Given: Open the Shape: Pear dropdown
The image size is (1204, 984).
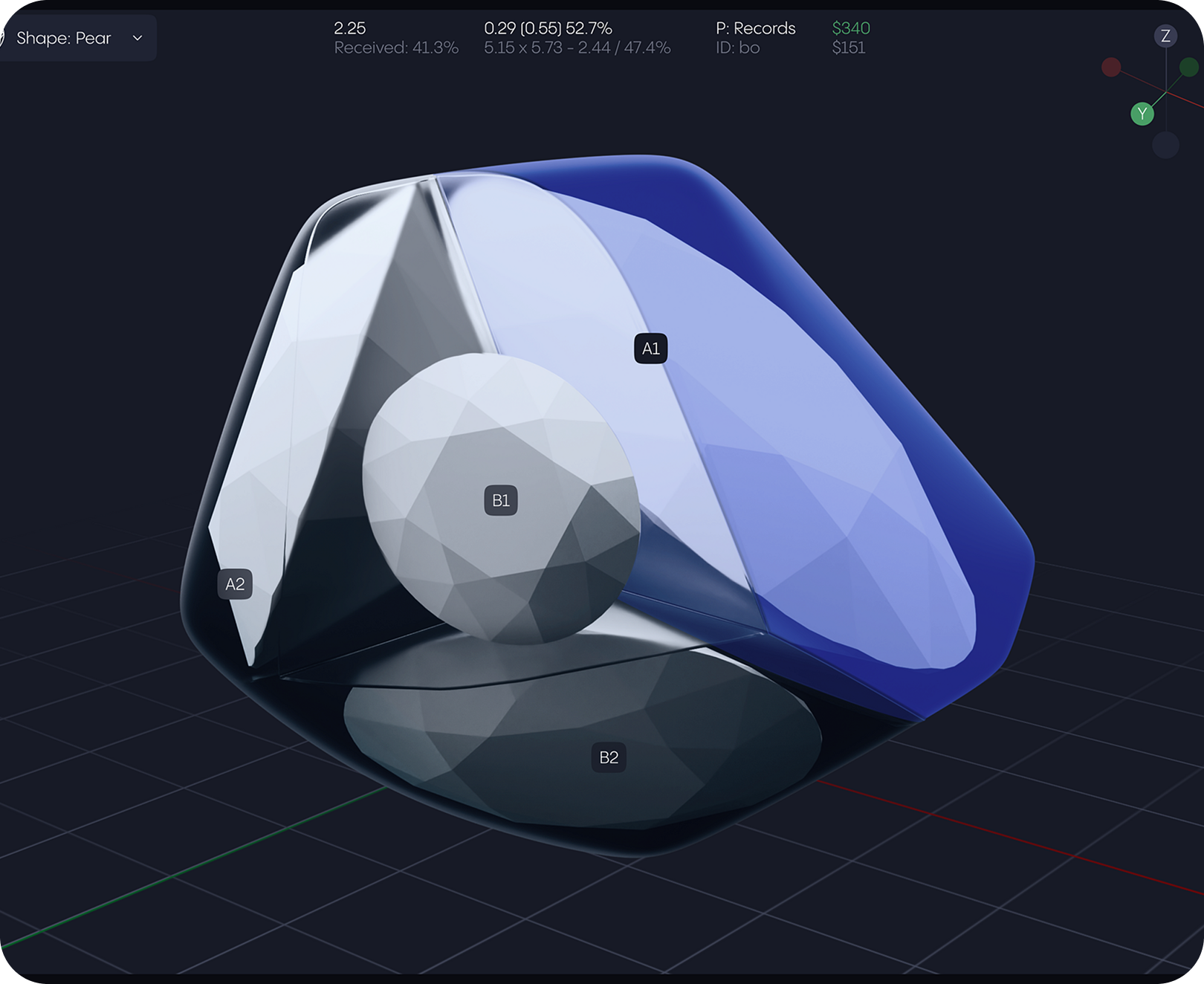Looking at the screenshot, I should (71, 38).
